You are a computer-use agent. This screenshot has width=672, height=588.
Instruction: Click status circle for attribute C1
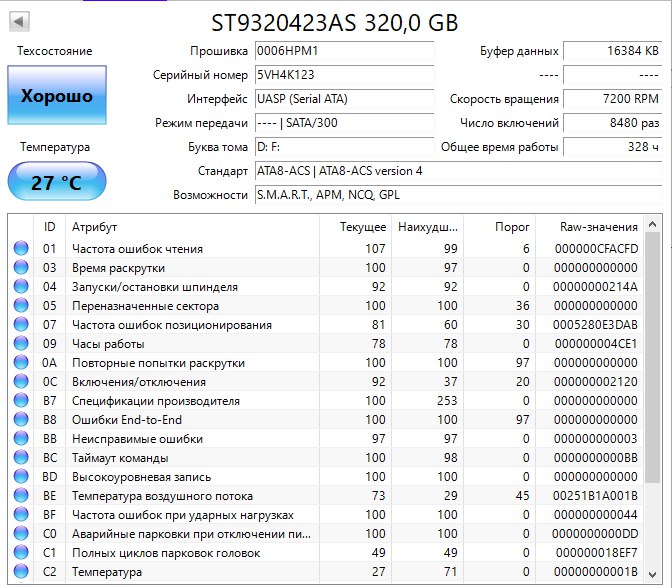(21, 552)
